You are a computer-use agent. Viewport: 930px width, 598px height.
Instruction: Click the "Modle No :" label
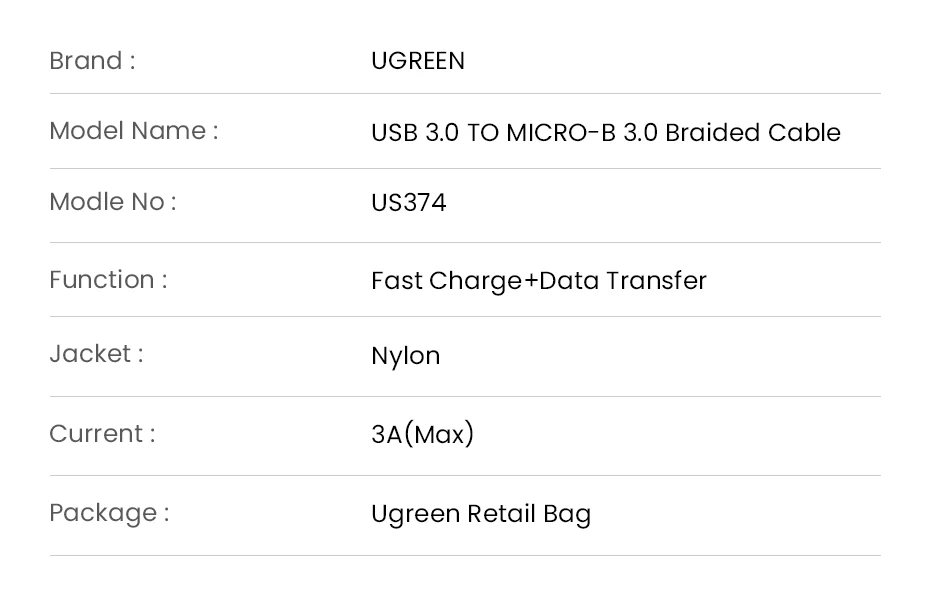[112, 202]
